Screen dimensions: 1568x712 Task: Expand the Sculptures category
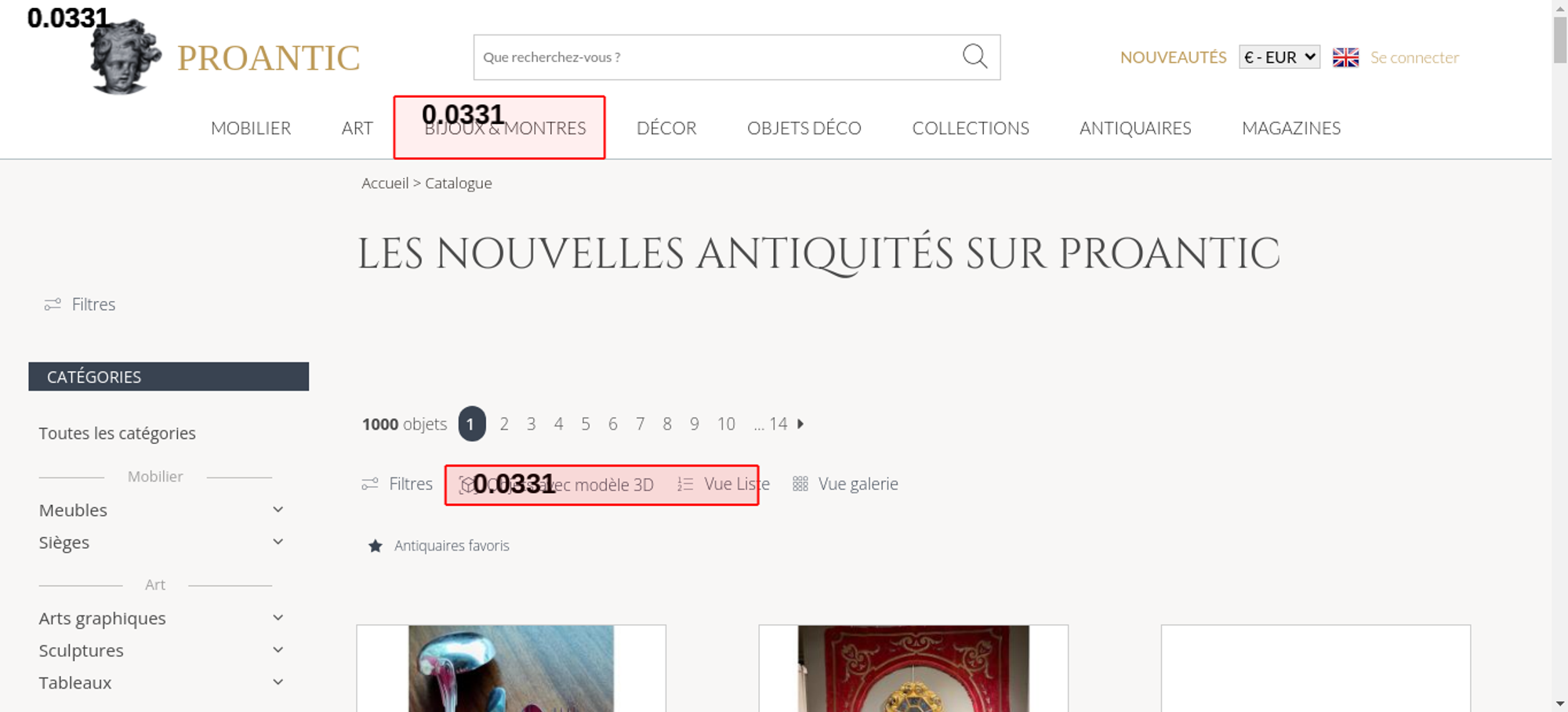[x=278, y=650]
